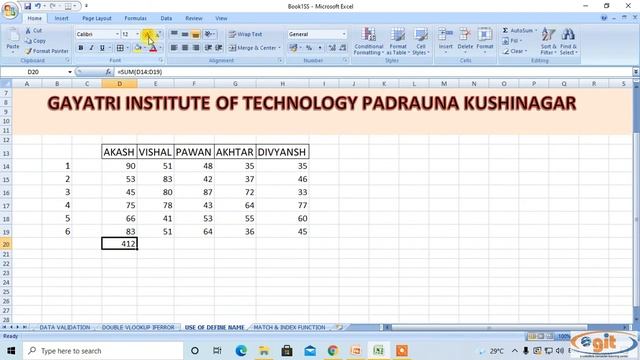Open Format as Table gallery
Image resolution: width=640 pixels, height=360 pixels.
(398, 41)
